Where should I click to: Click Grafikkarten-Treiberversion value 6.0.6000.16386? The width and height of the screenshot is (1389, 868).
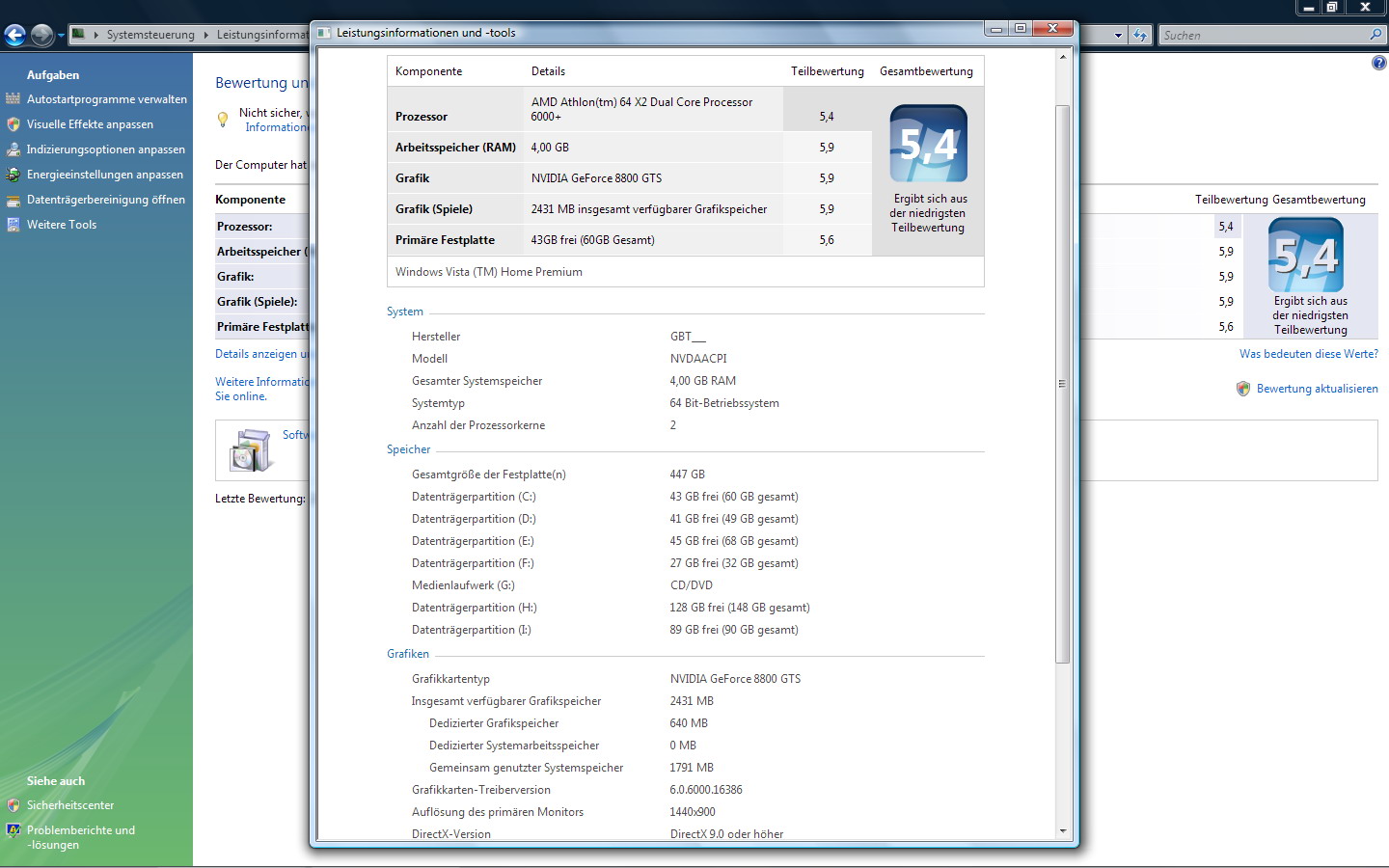[706, 790]
